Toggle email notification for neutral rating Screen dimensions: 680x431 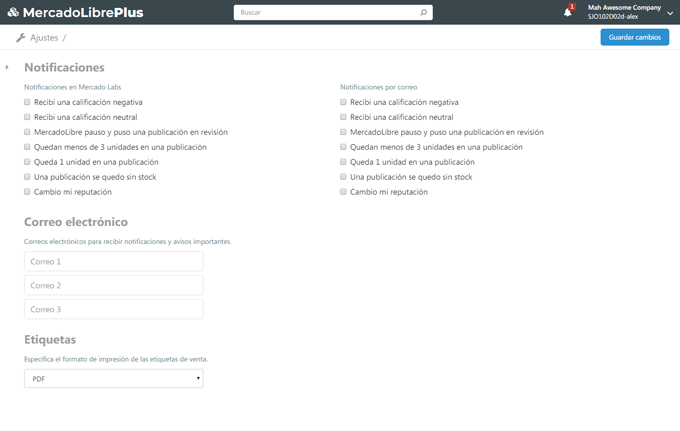tap(344, 117)
